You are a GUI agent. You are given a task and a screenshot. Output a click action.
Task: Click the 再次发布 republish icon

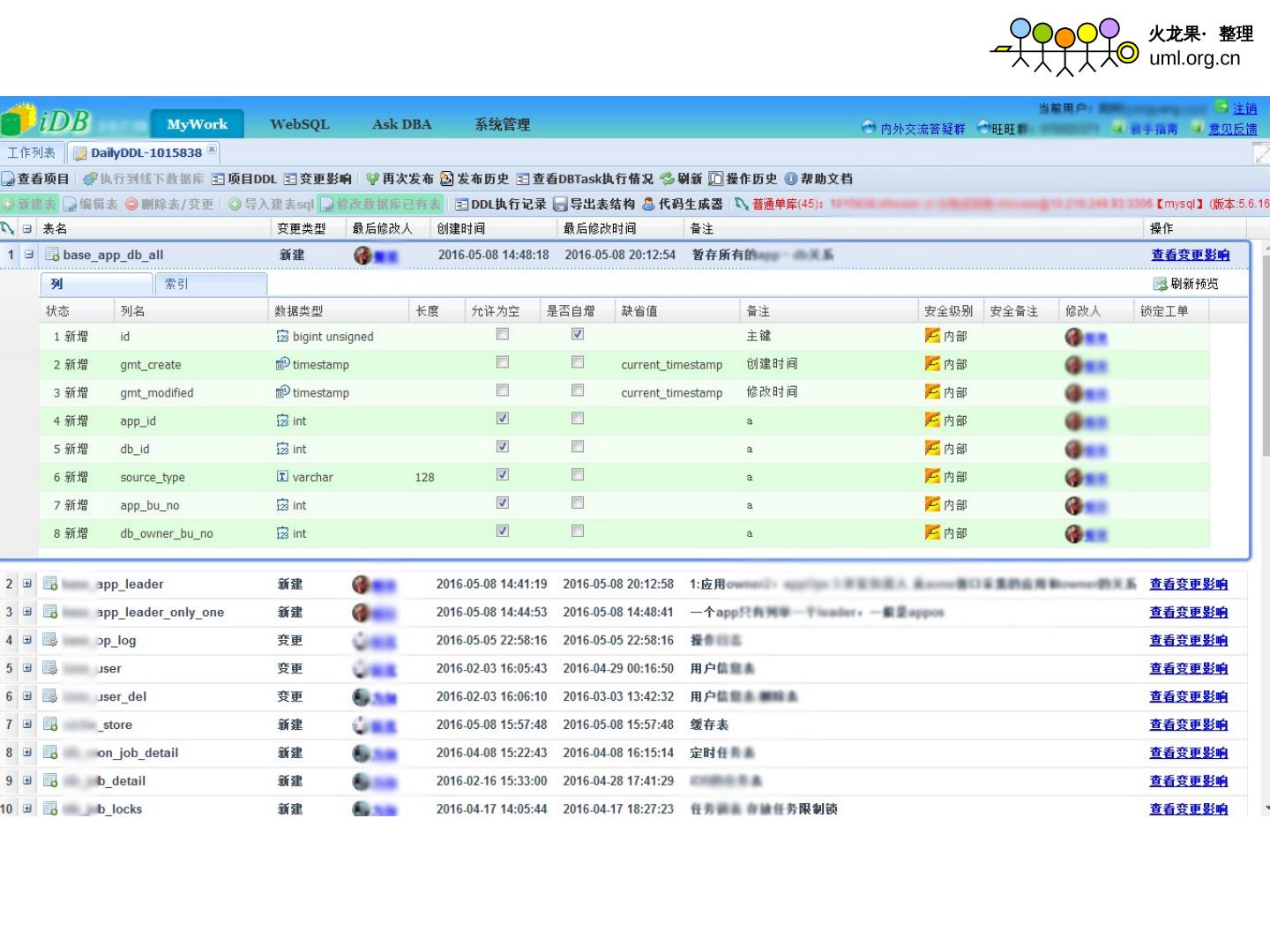(x=373, y=179)
